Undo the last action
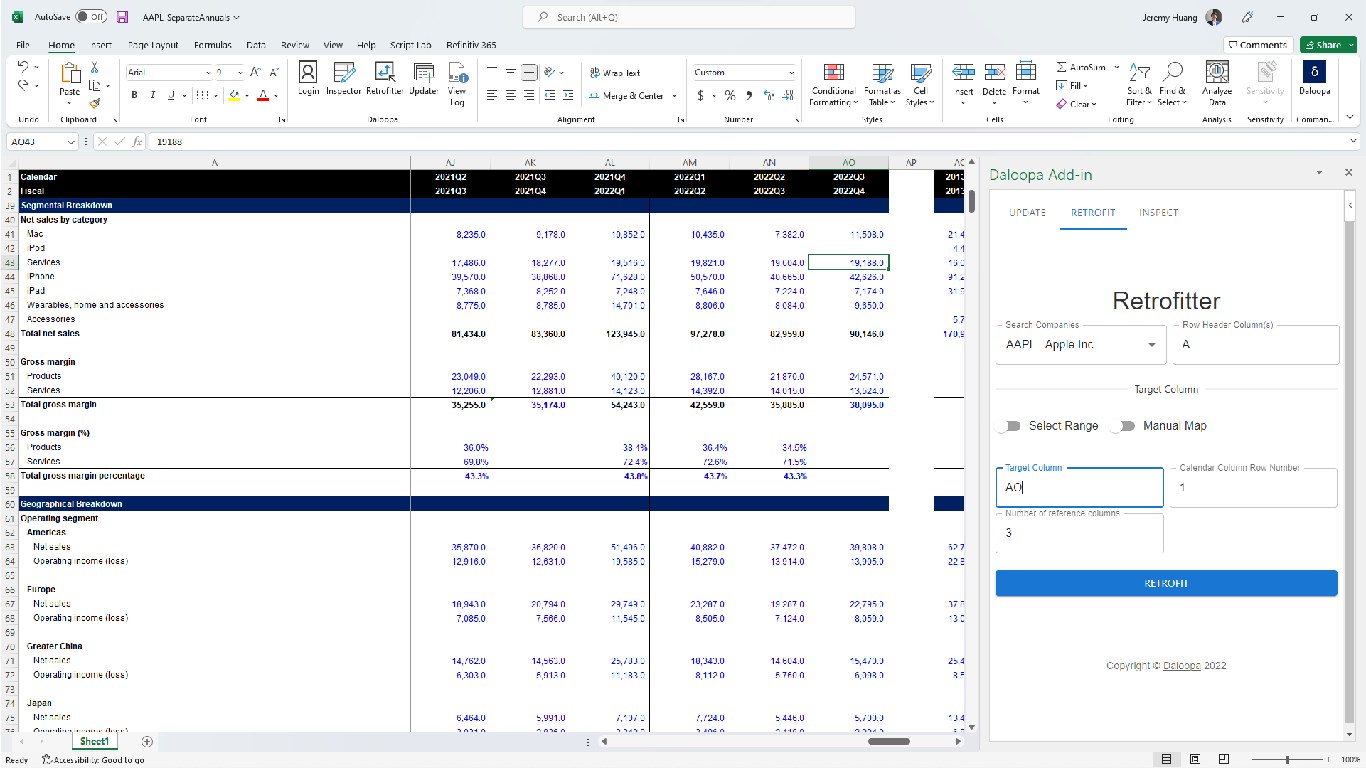Image resolution: width=1366 pixels, height=768 pixels. 25,67
